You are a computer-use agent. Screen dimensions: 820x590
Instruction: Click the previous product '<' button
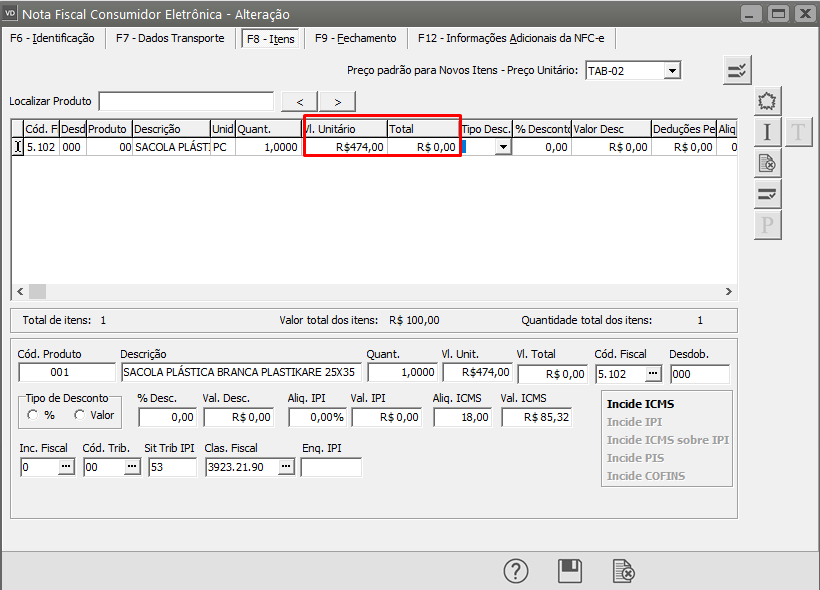pyautogui.click(x=299, y=101)
